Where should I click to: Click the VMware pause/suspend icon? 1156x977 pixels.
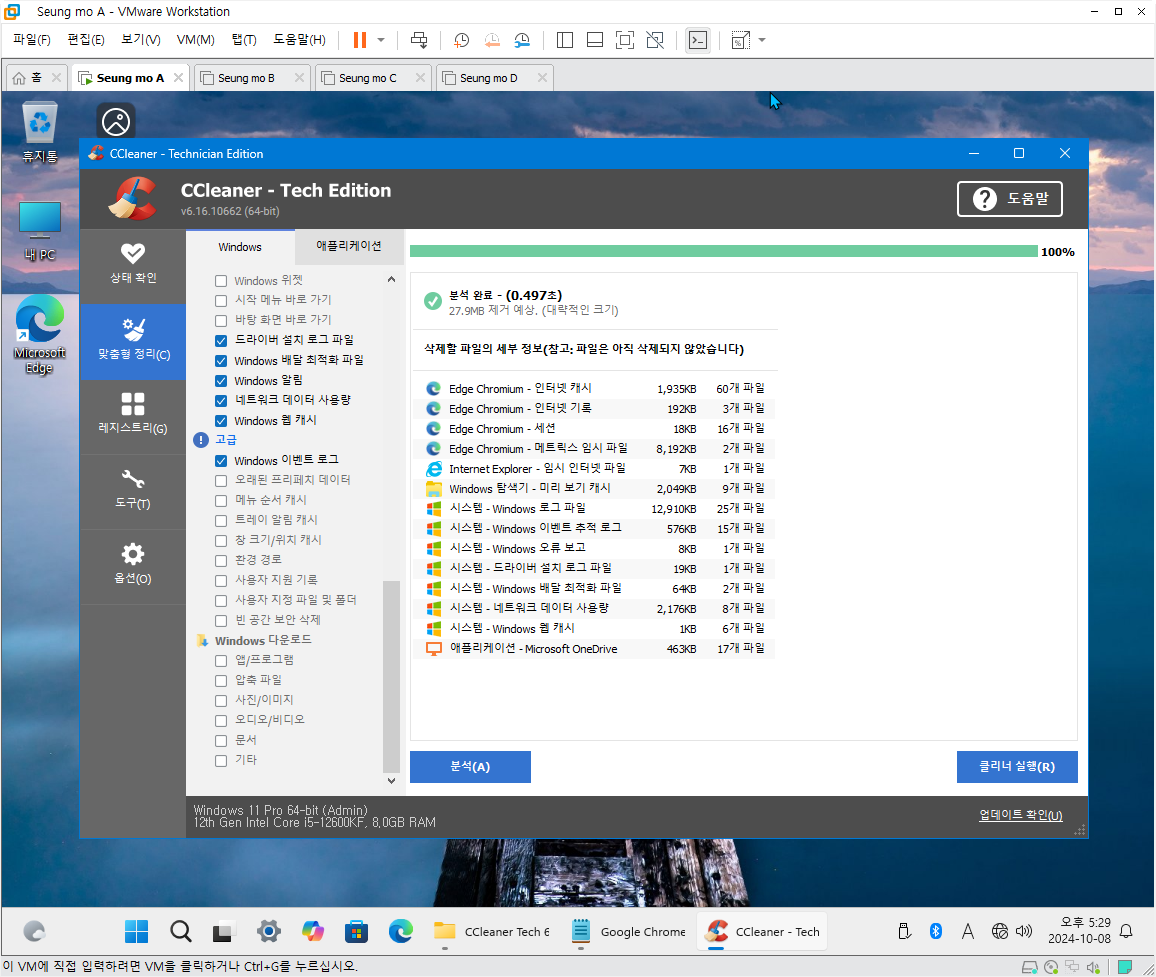[x=360, y=40]
